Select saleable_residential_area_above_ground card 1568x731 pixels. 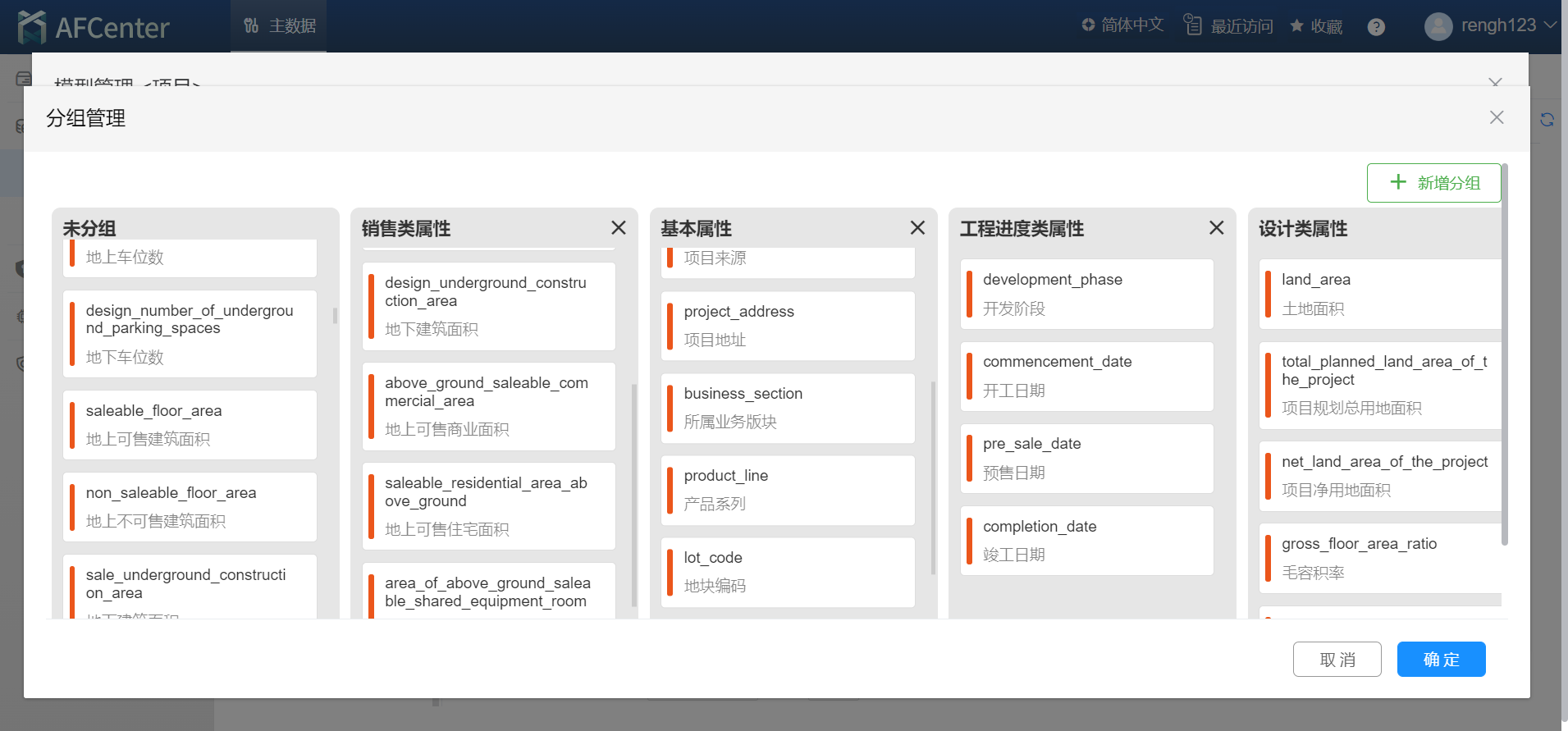(x=488, y=506)
